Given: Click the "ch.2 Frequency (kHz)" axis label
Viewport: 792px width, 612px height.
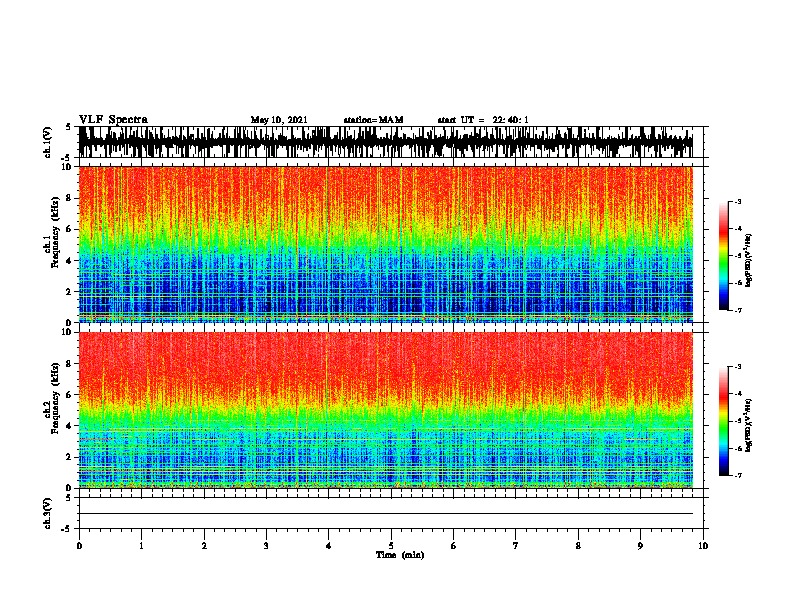Looking at the screenshot, I should [x=51, y=398].
